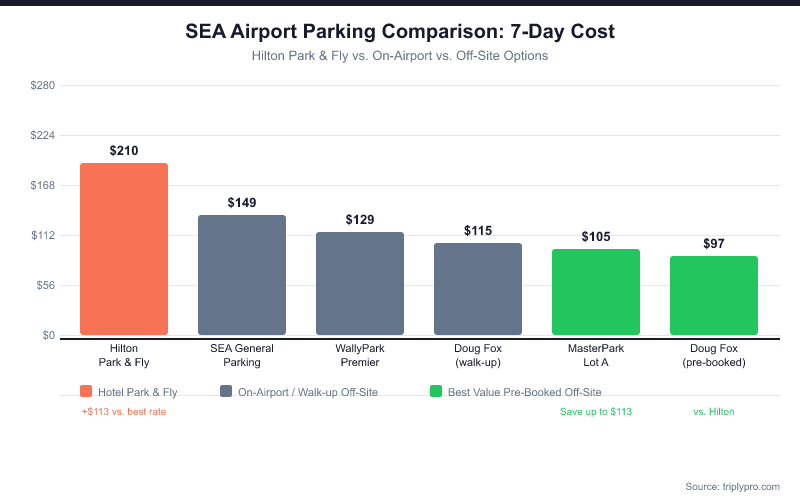800x500 pixels.
Task: Click the green Best Value legend swatch
Action: (435, 392)
